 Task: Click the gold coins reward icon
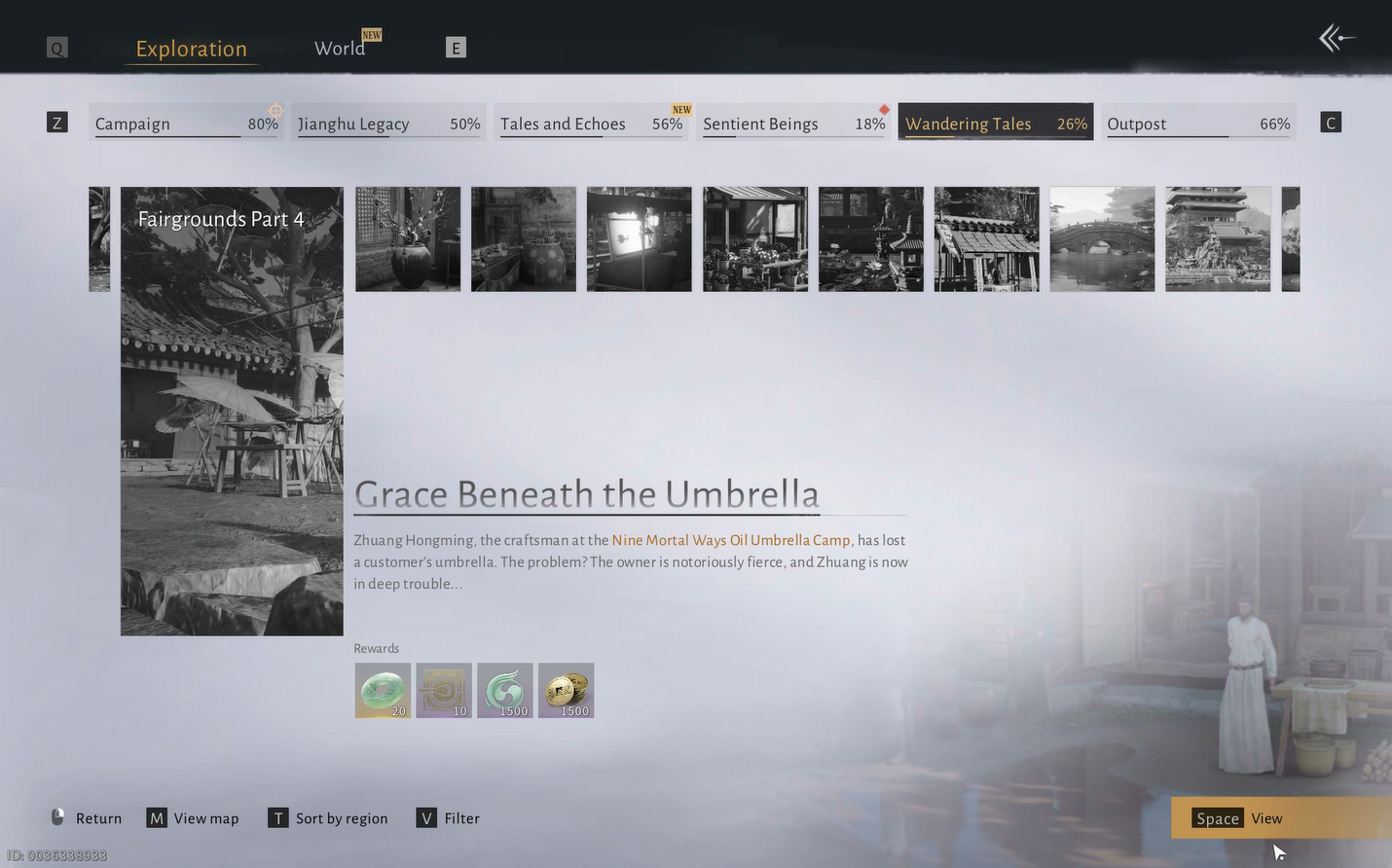pos(566,691)
